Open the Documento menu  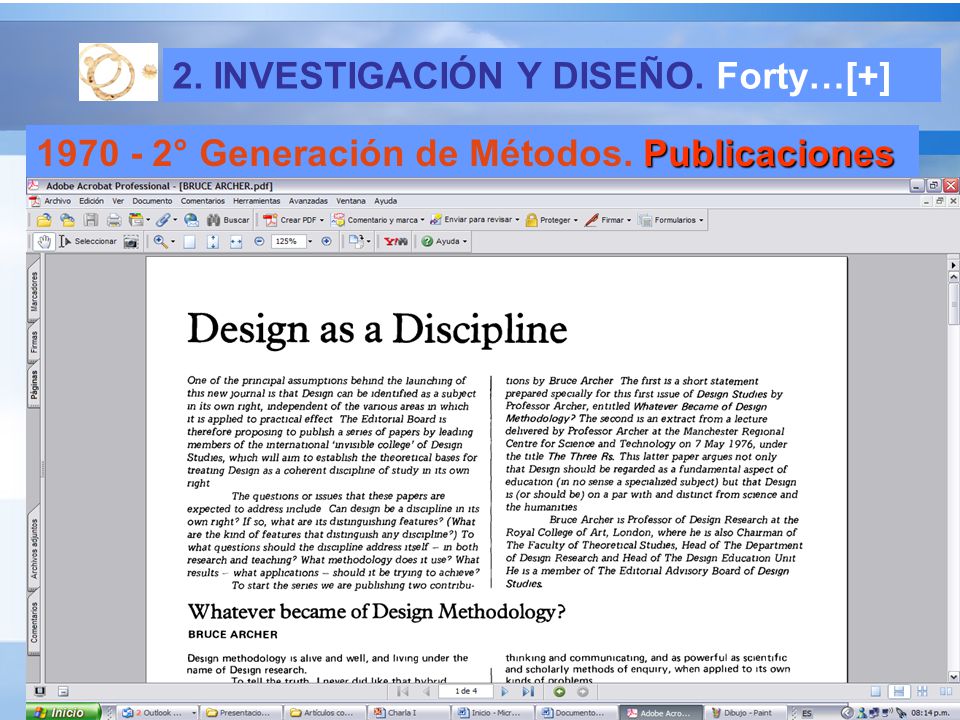(x=152, y=201)
